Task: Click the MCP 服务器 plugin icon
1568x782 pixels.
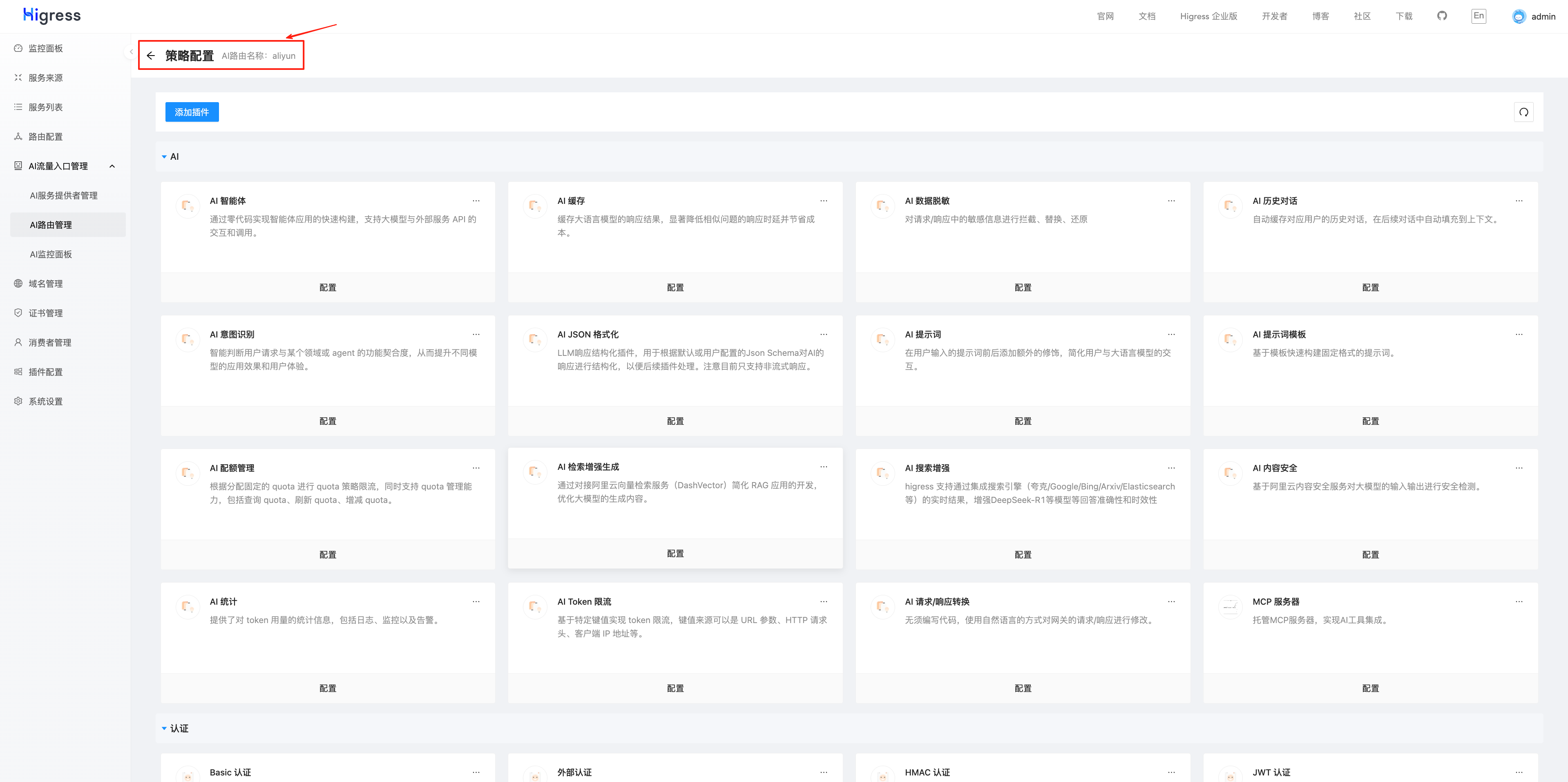Action: click(1230, 607)
